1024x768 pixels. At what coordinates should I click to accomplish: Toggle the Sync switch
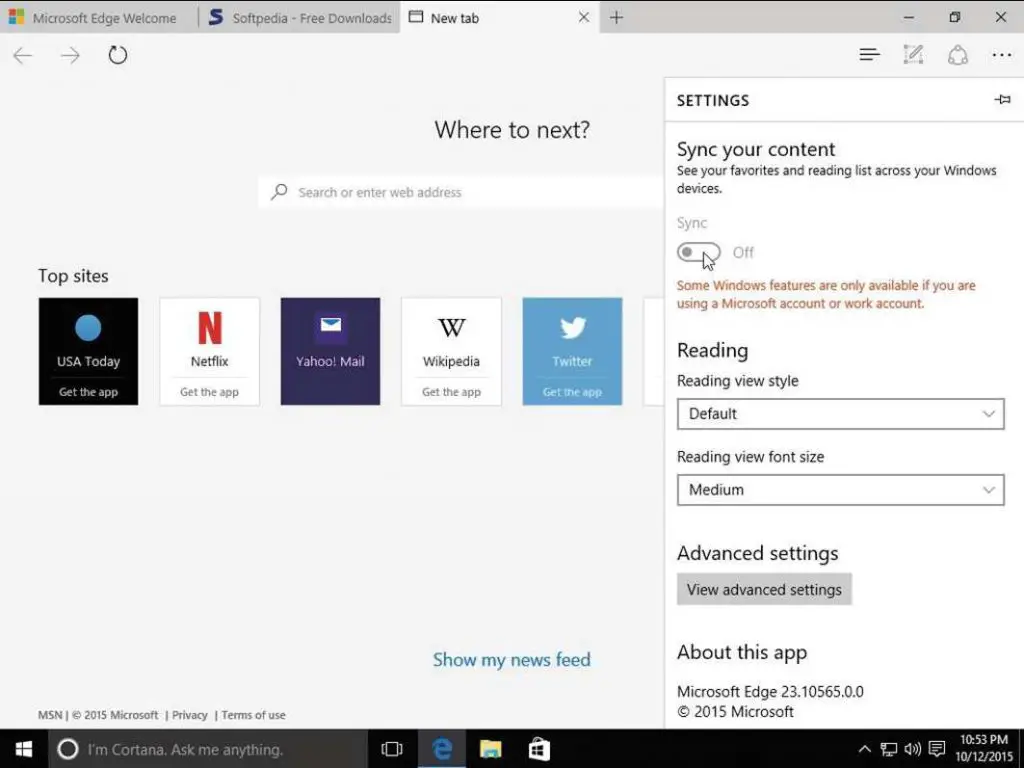(x=698, y=252)
